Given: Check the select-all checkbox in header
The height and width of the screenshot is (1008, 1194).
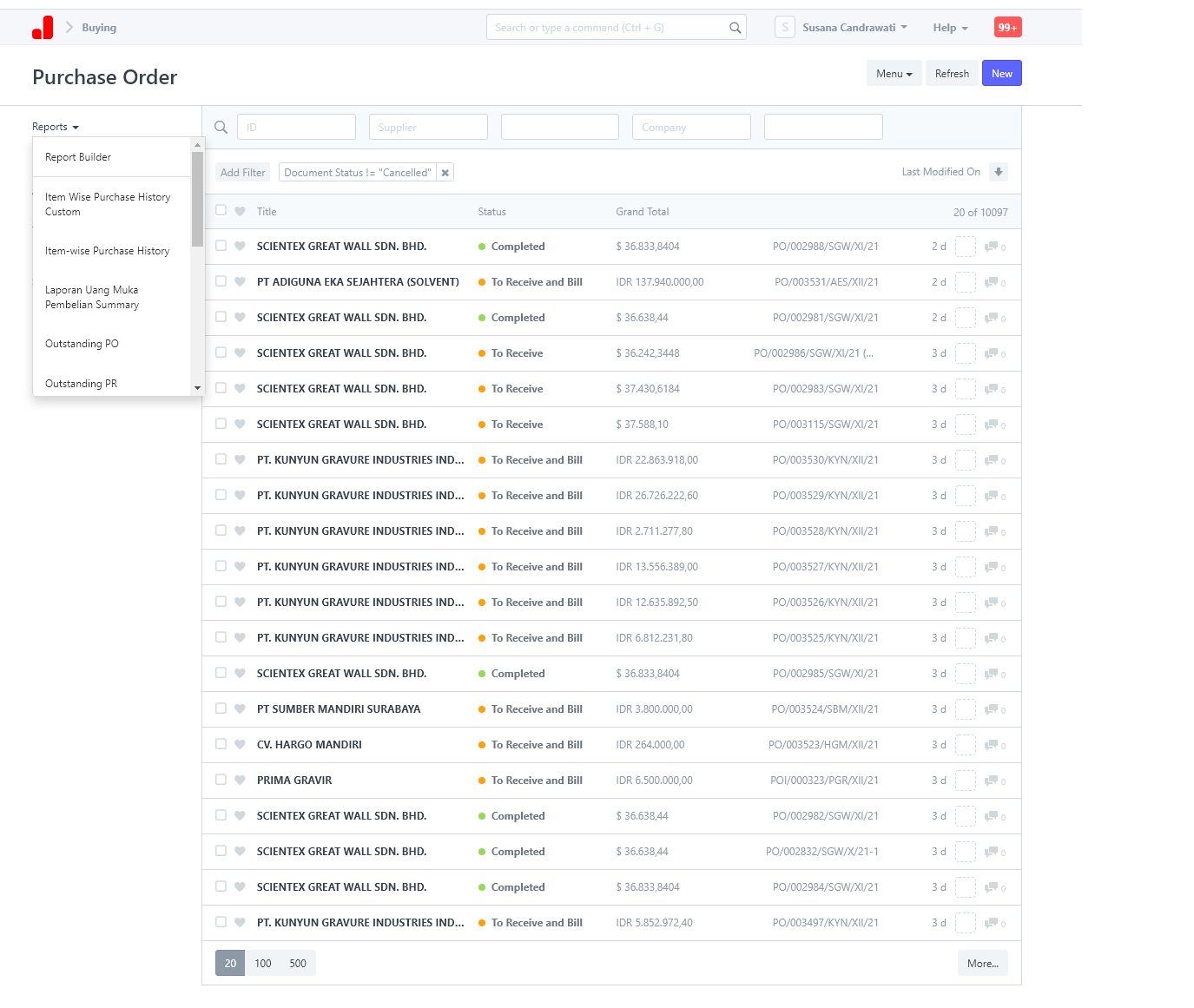Looking at the screenshot, I should click(221, 210).
